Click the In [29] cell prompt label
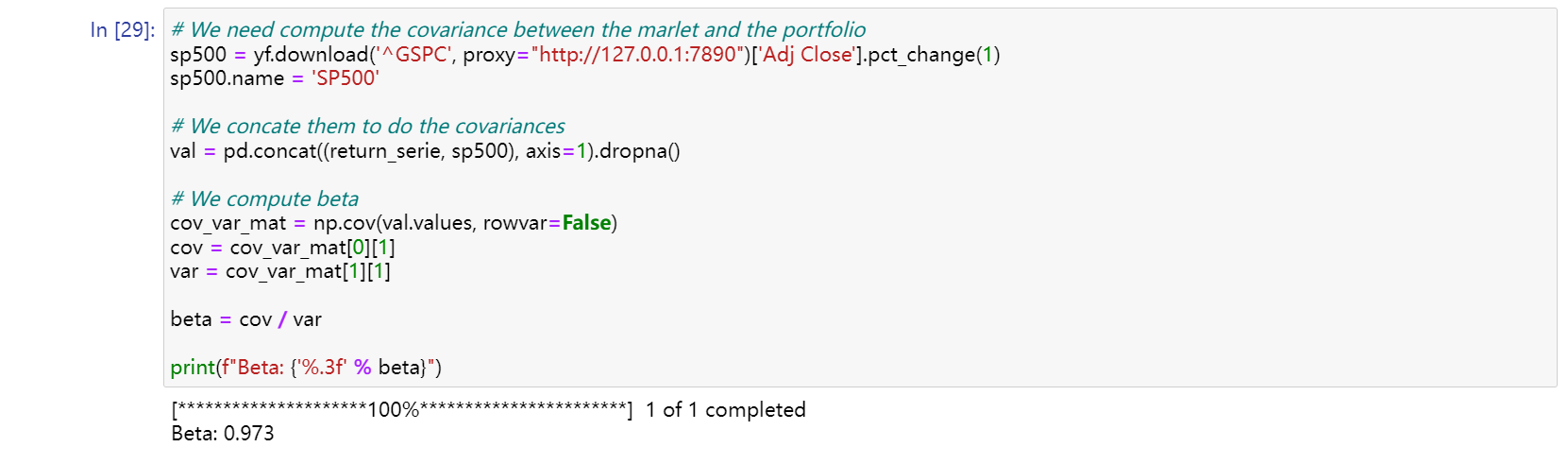 (x=123, y=30)
